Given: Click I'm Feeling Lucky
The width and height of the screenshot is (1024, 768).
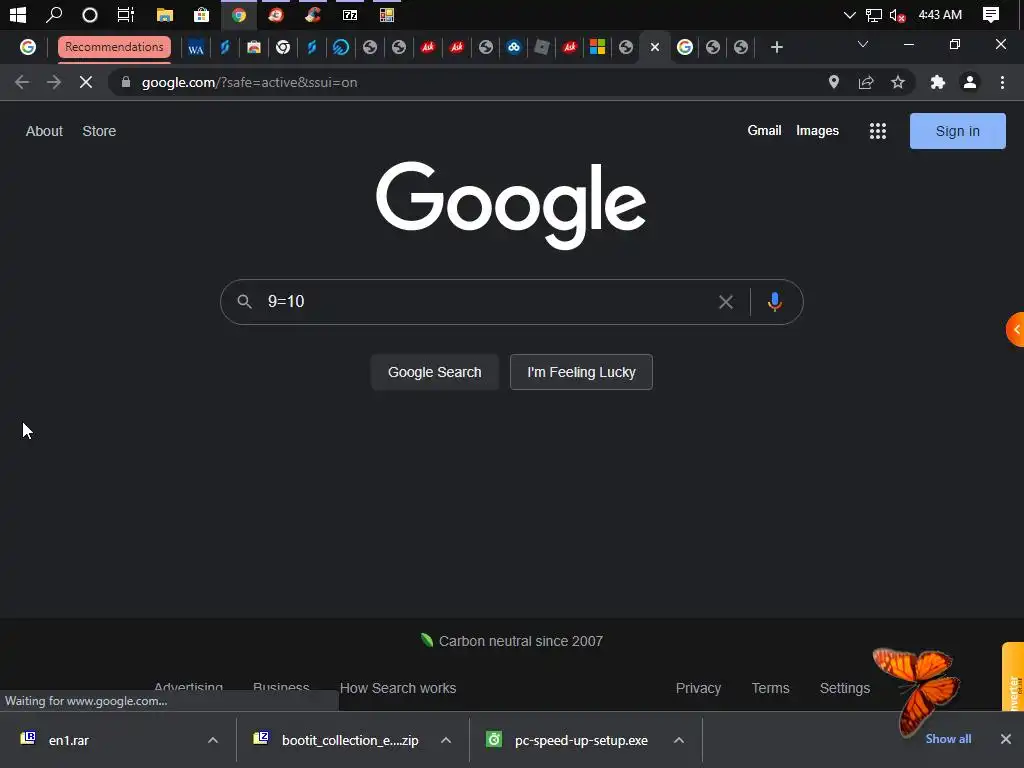Looking at the screenshot, I should (x=581, y=372).
